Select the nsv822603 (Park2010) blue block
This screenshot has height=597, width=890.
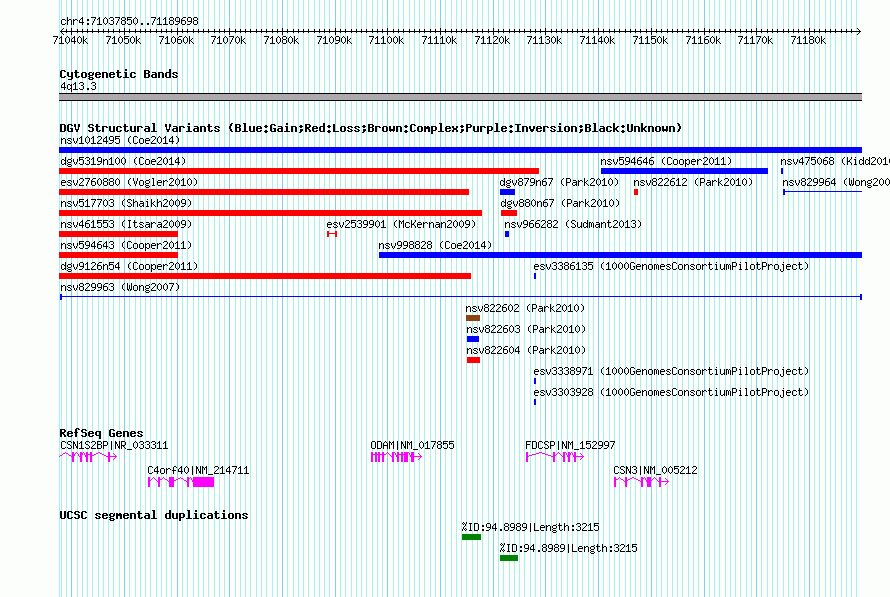tap(473, 339)
